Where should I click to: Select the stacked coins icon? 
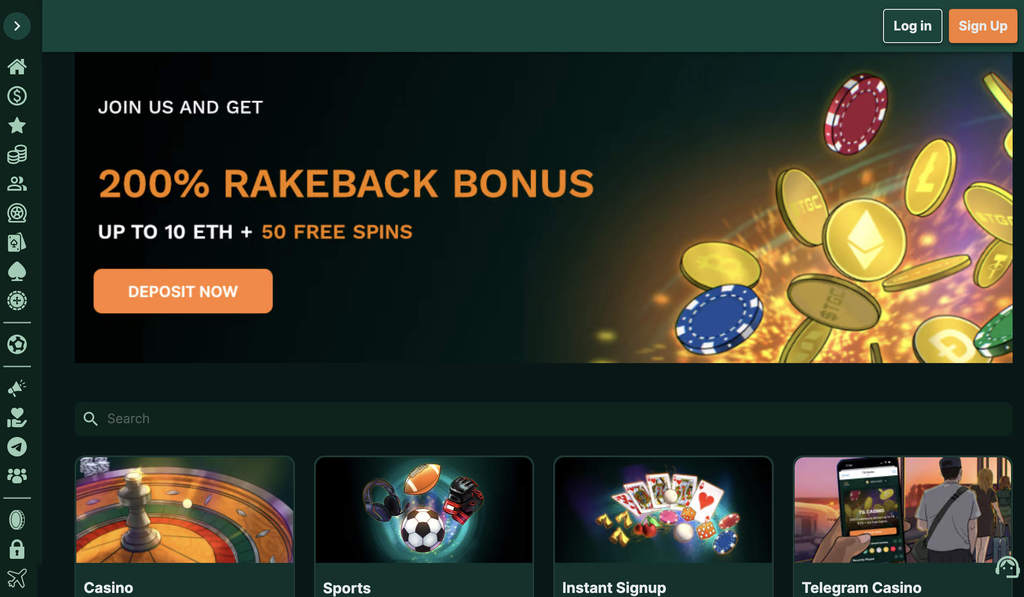[x=17, y=154]
